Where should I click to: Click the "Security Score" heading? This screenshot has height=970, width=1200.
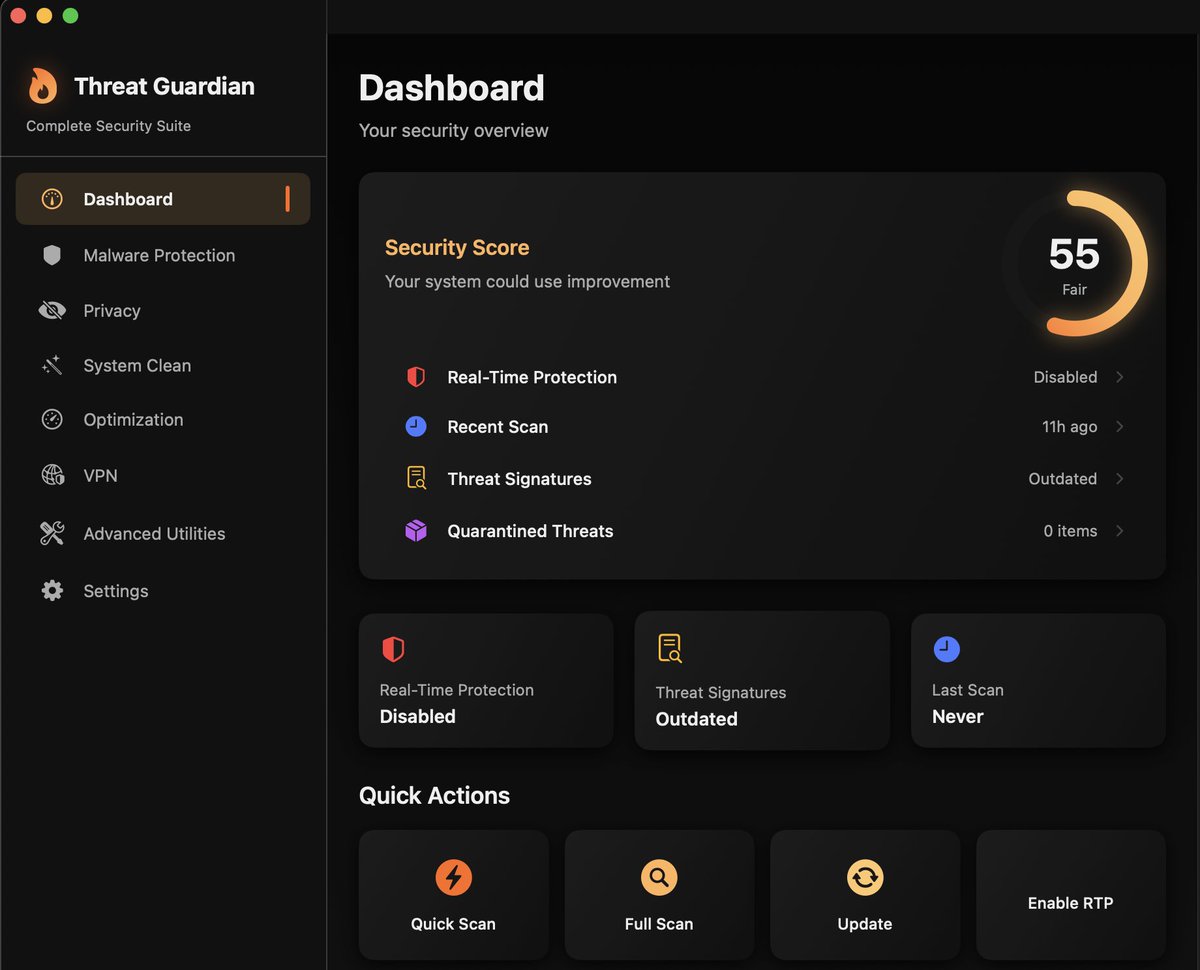point(457,248)
